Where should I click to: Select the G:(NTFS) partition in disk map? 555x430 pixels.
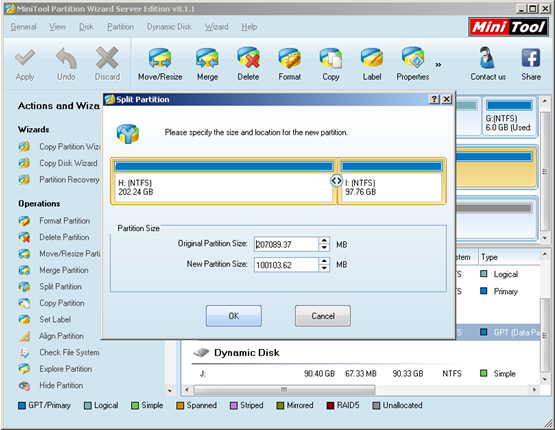coord(509,117)
